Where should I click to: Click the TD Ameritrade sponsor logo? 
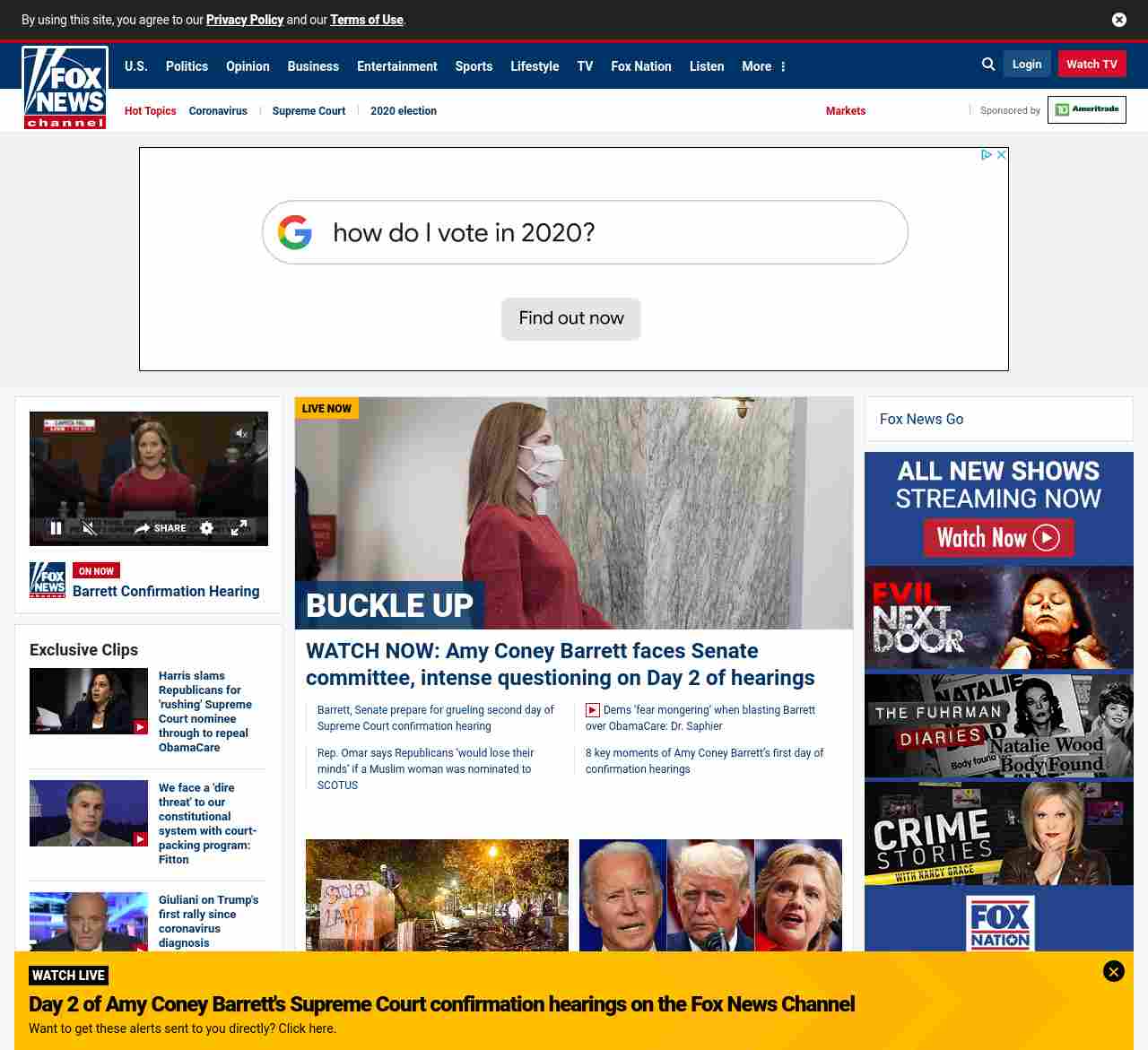1086,109
